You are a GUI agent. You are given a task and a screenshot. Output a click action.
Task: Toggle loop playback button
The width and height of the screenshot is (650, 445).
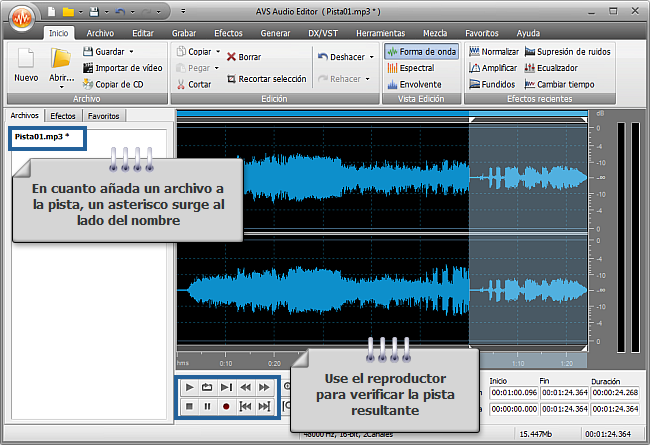[207, 387]
